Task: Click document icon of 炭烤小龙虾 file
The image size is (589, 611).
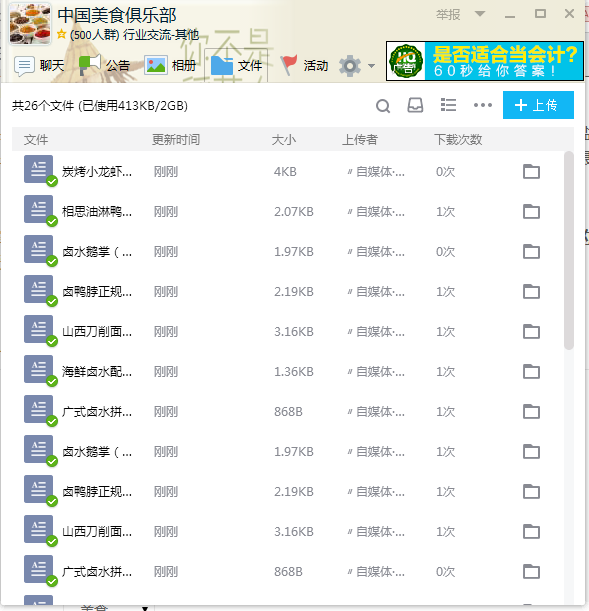Action: click(39, 170)
